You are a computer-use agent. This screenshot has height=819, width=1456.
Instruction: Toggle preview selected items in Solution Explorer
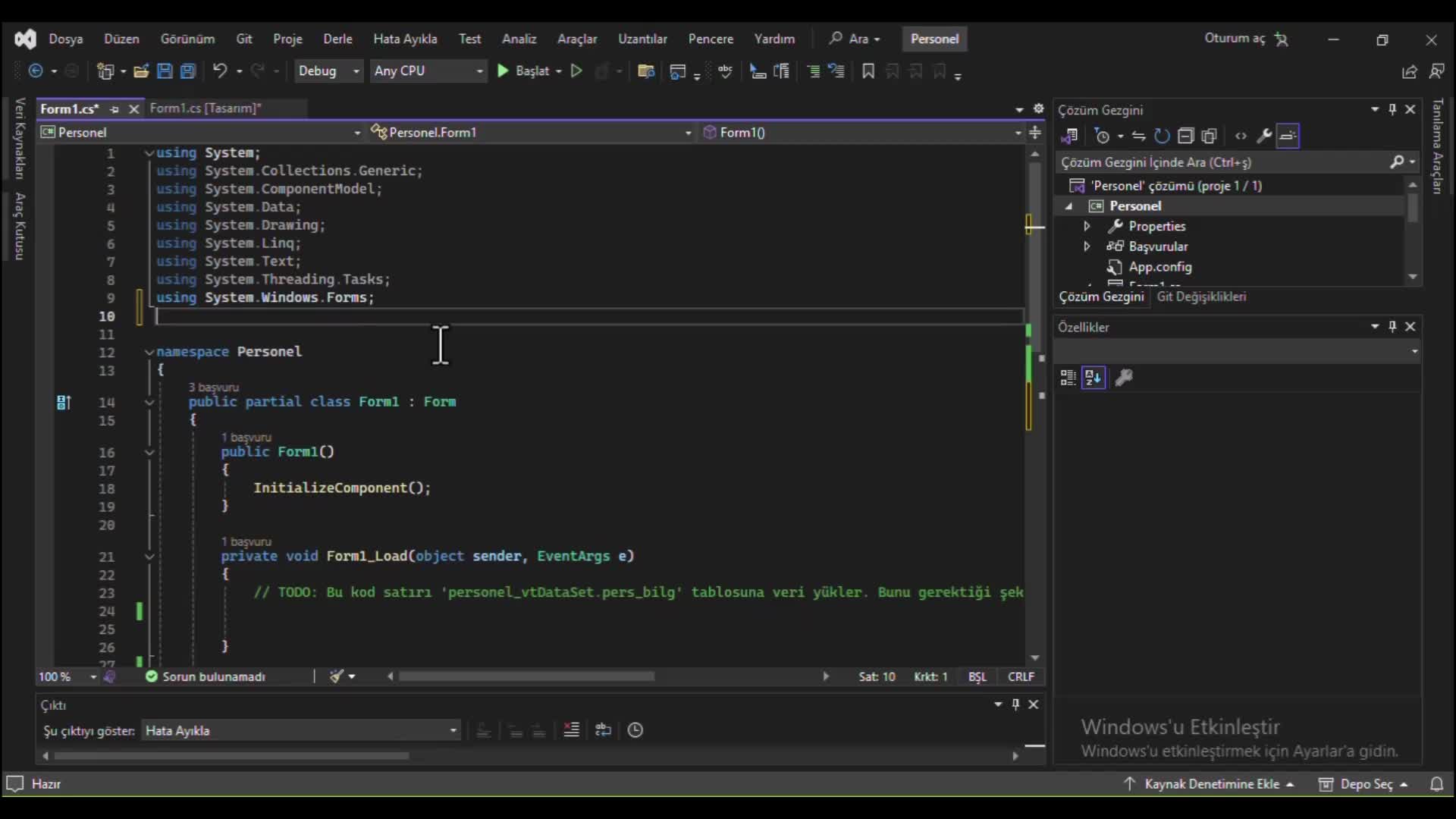[1288, 136]
